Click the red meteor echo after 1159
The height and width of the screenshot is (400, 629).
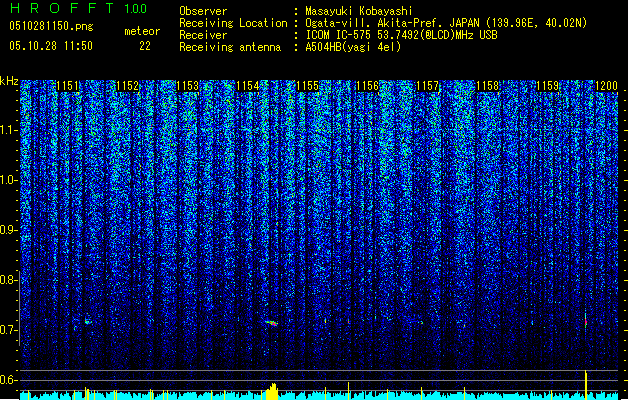(x=586, y=321)
